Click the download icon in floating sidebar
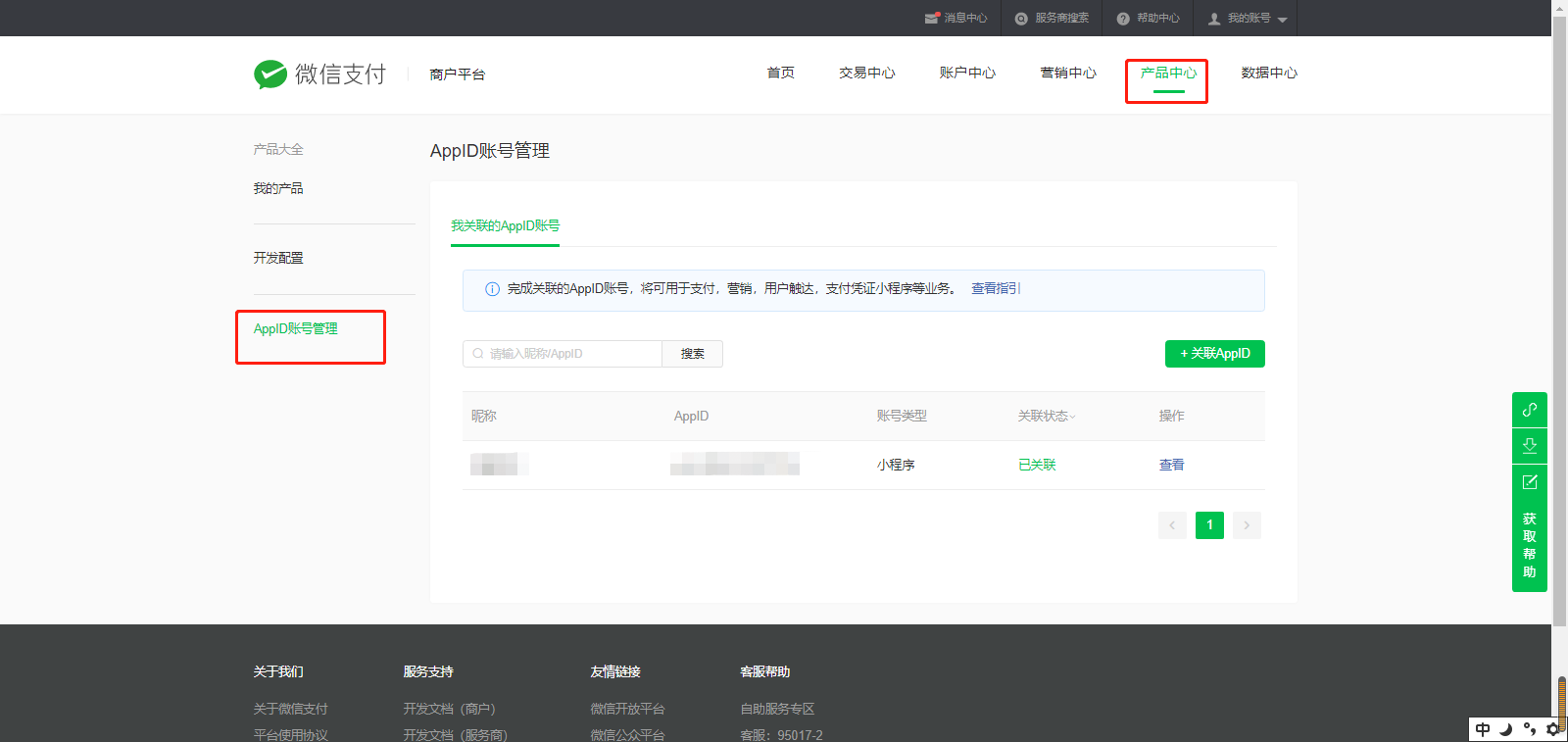 pyautogui.click(x=1530, y=446)
